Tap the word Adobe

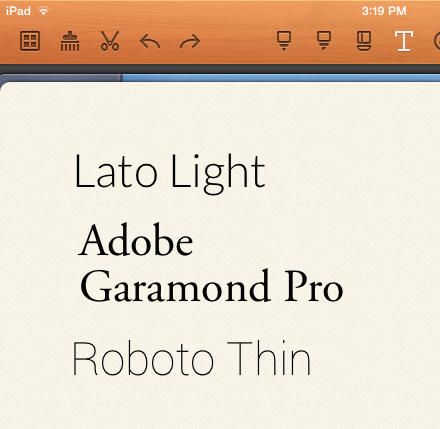[x=136, y=240]
